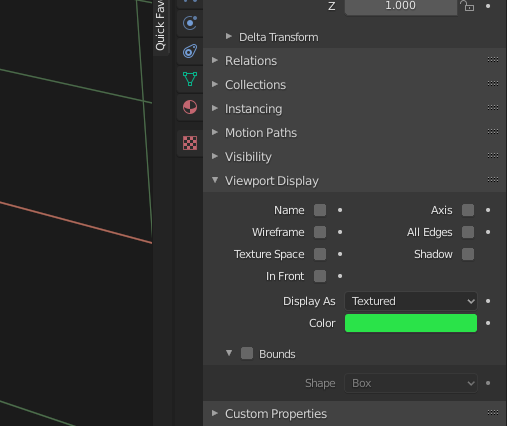
Task: Click animate dot beside In Front checkbox
Action: (x=340, y=276)
